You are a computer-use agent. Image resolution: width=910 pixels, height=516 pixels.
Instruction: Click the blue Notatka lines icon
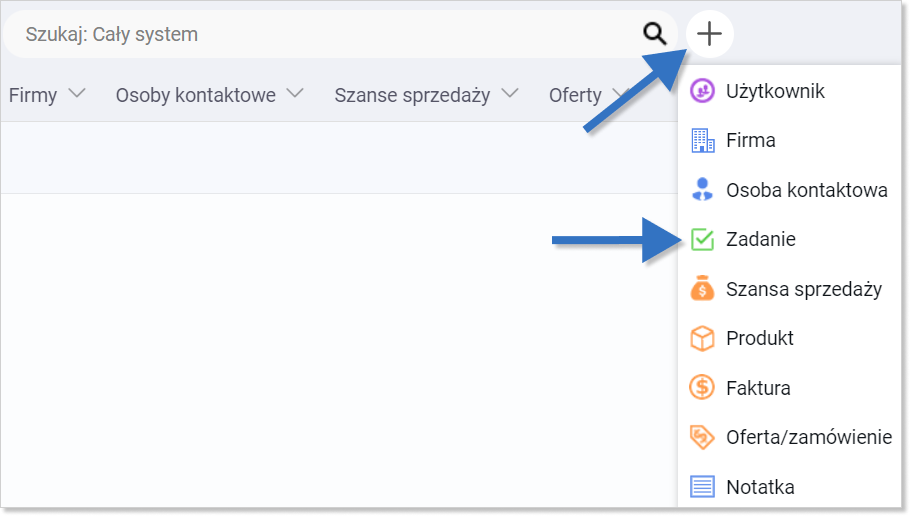click(x=702, y=486)
